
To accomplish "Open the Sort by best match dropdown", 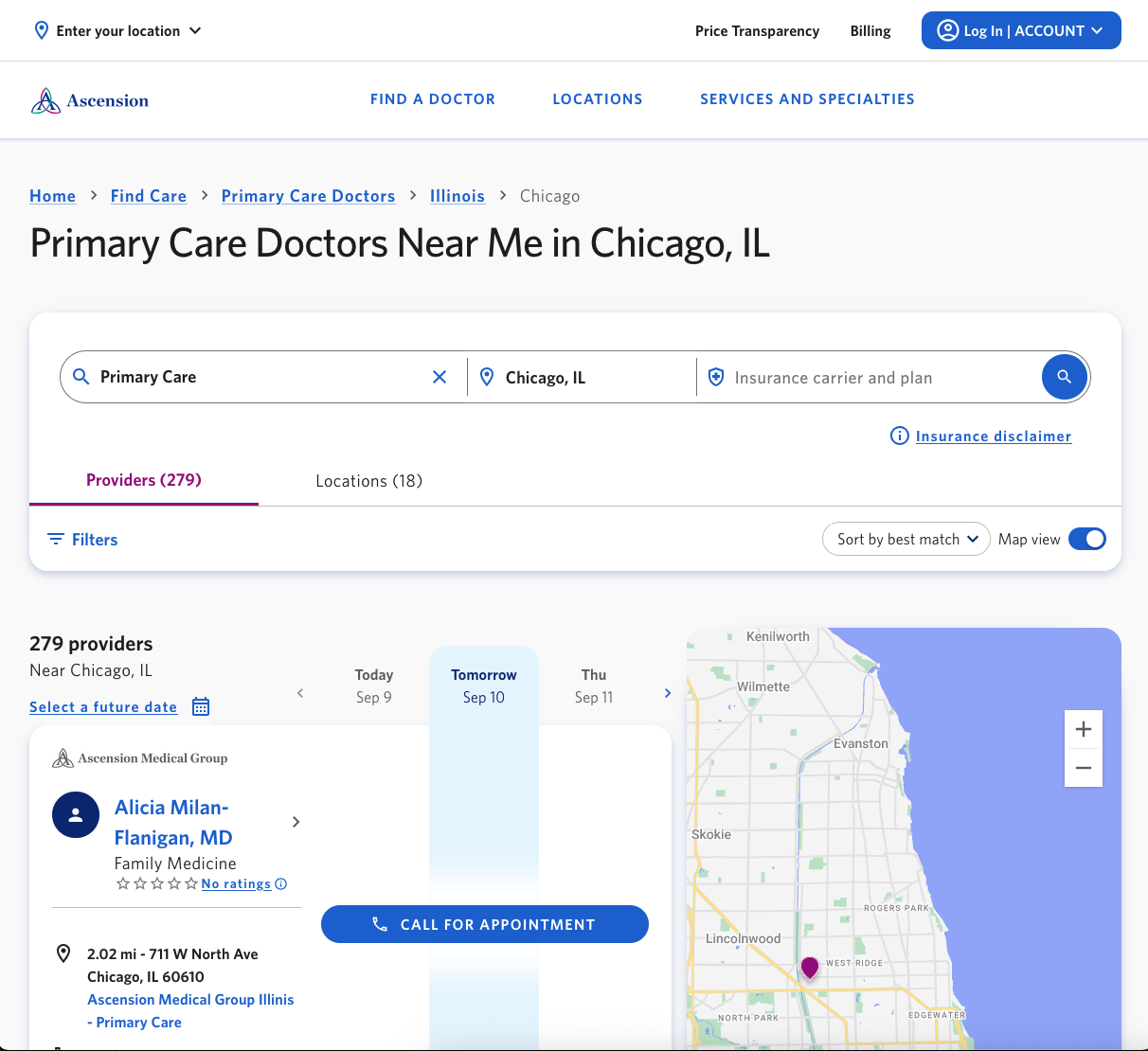I will tap(906, 539).
